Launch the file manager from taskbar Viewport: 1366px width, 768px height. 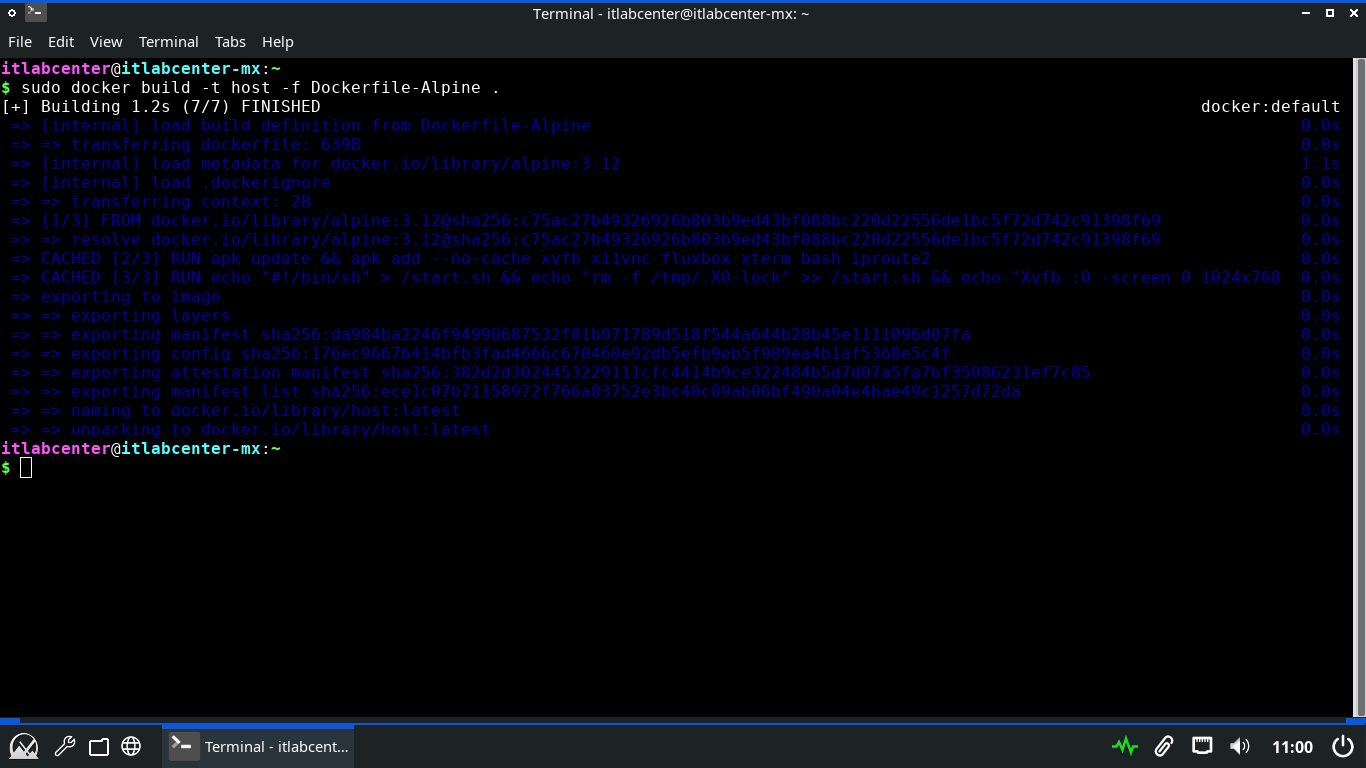98,746
